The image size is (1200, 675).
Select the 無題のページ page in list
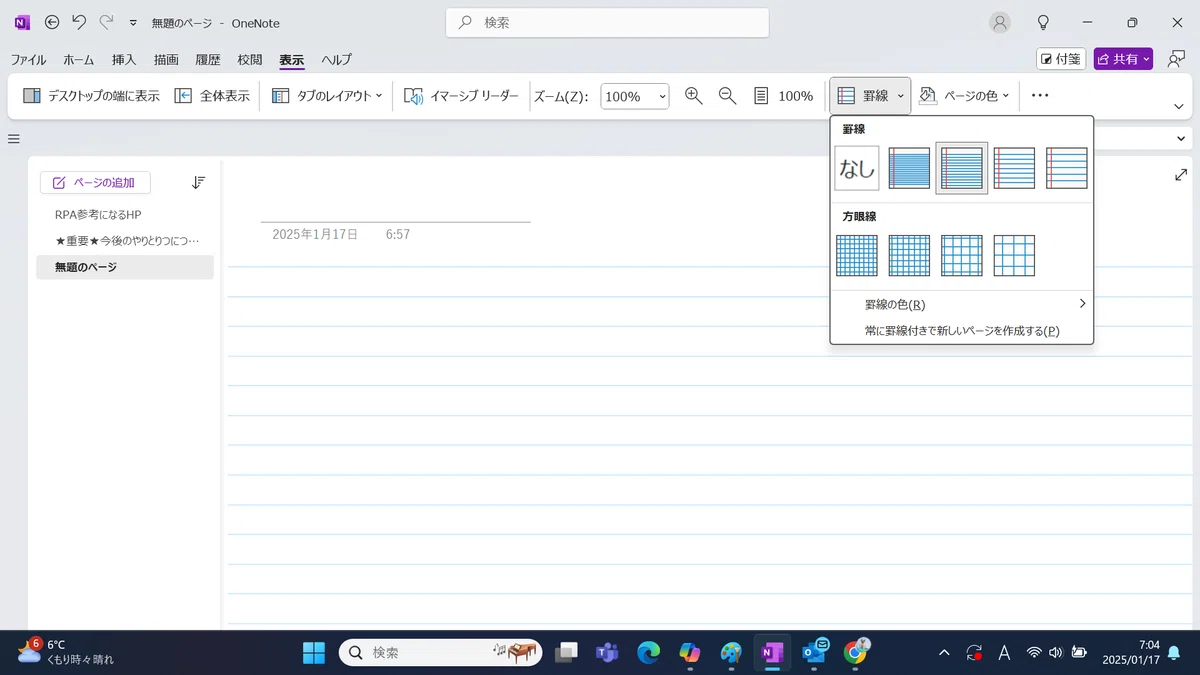(x=125, y=267)
